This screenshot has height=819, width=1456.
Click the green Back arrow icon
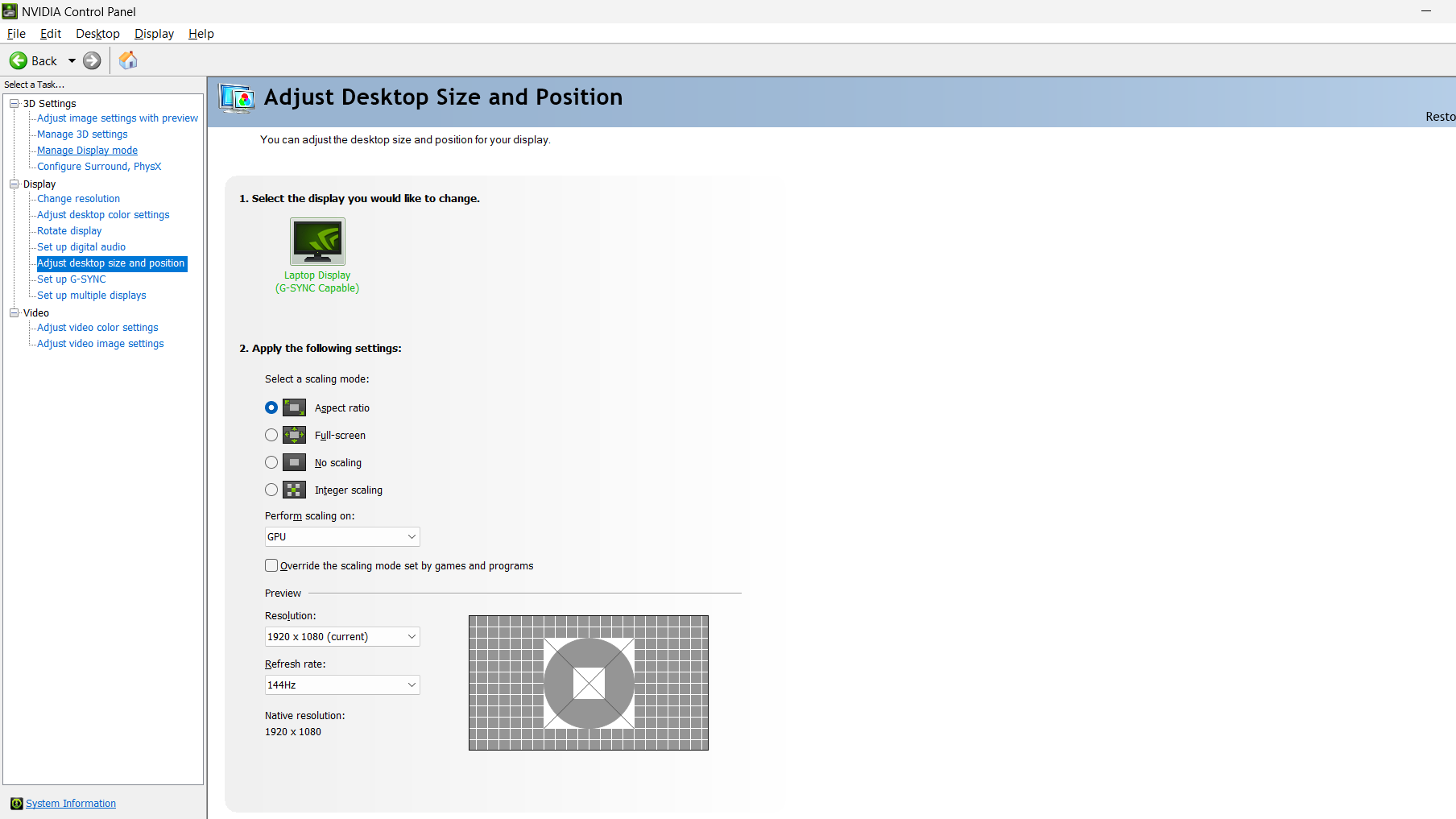point(19,60)
